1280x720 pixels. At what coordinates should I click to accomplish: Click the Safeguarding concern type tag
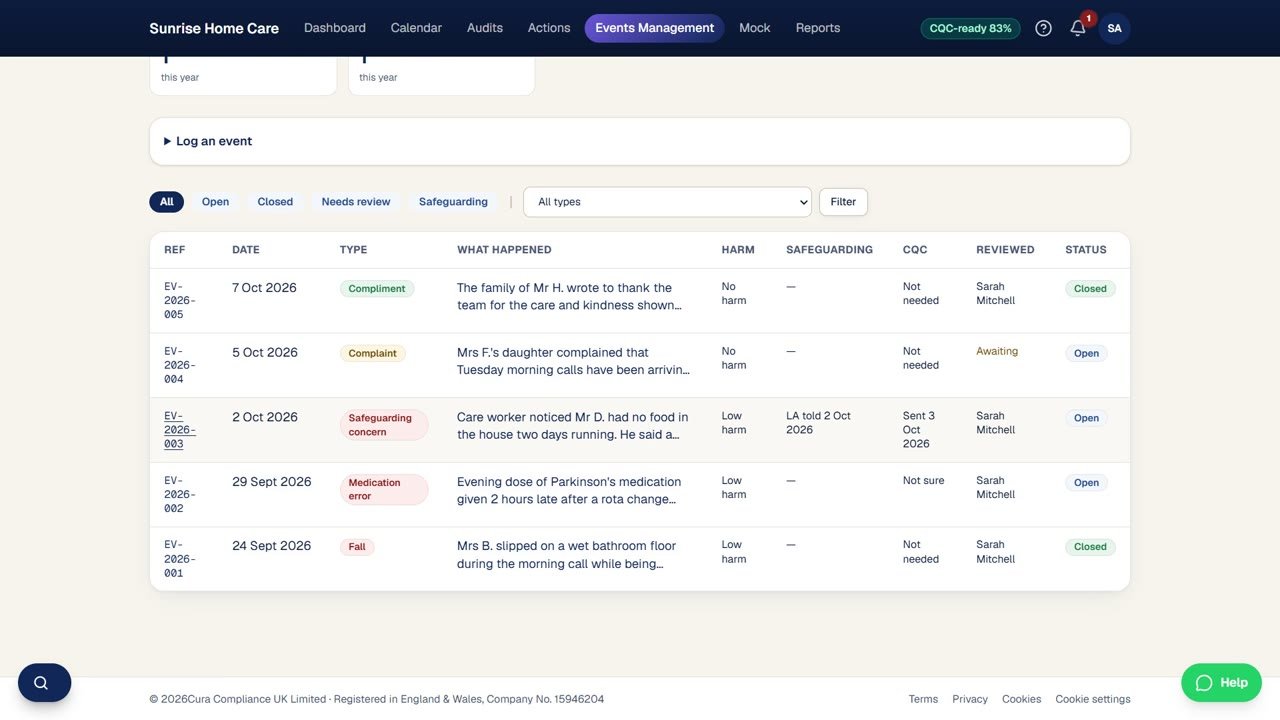point(384,425)
